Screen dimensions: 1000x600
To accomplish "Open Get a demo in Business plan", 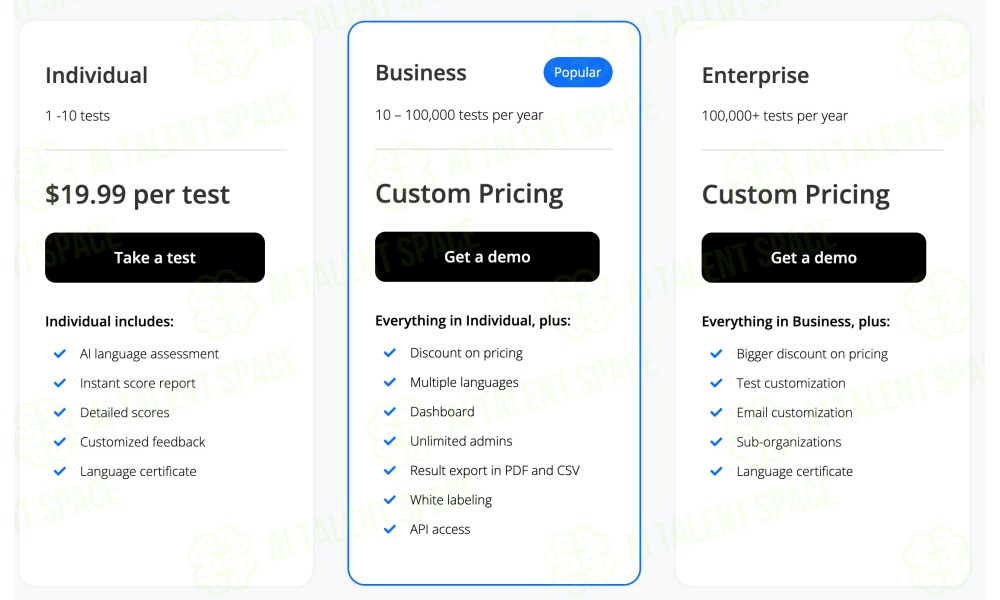I will 487,257.
